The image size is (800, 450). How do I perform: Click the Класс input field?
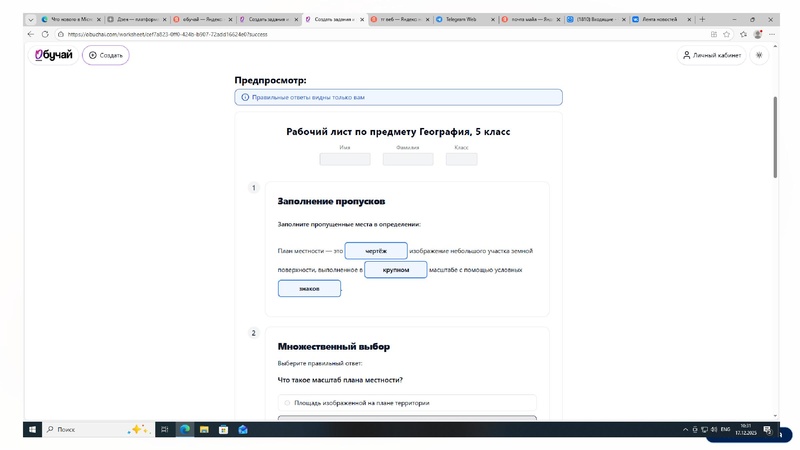[462, 159]
